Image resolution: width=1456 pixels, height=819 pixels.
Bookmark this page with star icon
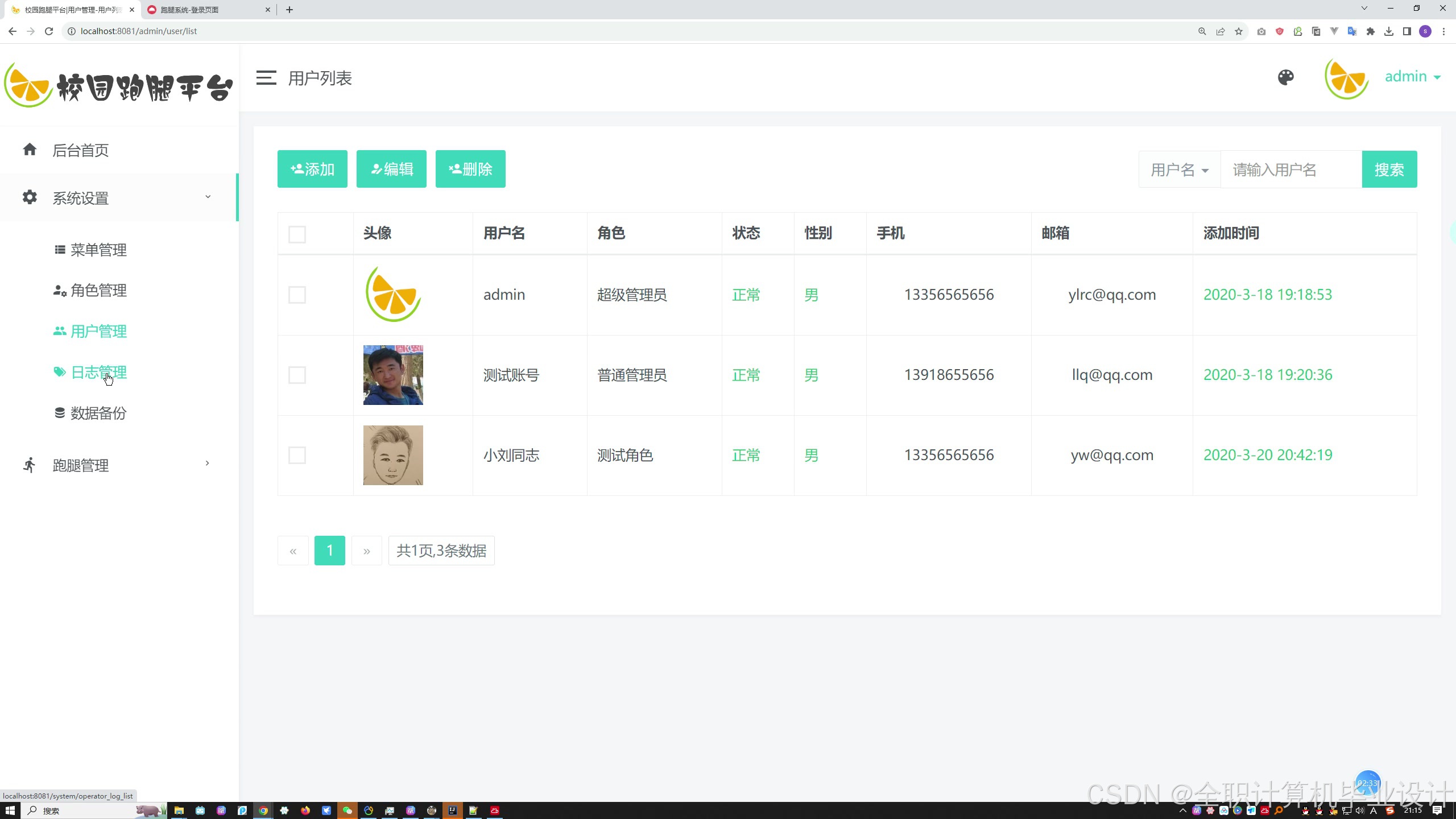(x=1238, y=31)
